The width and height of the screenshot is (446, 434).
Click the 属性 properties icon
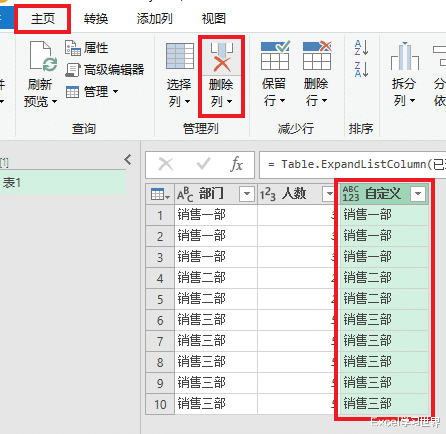(73, 48)
